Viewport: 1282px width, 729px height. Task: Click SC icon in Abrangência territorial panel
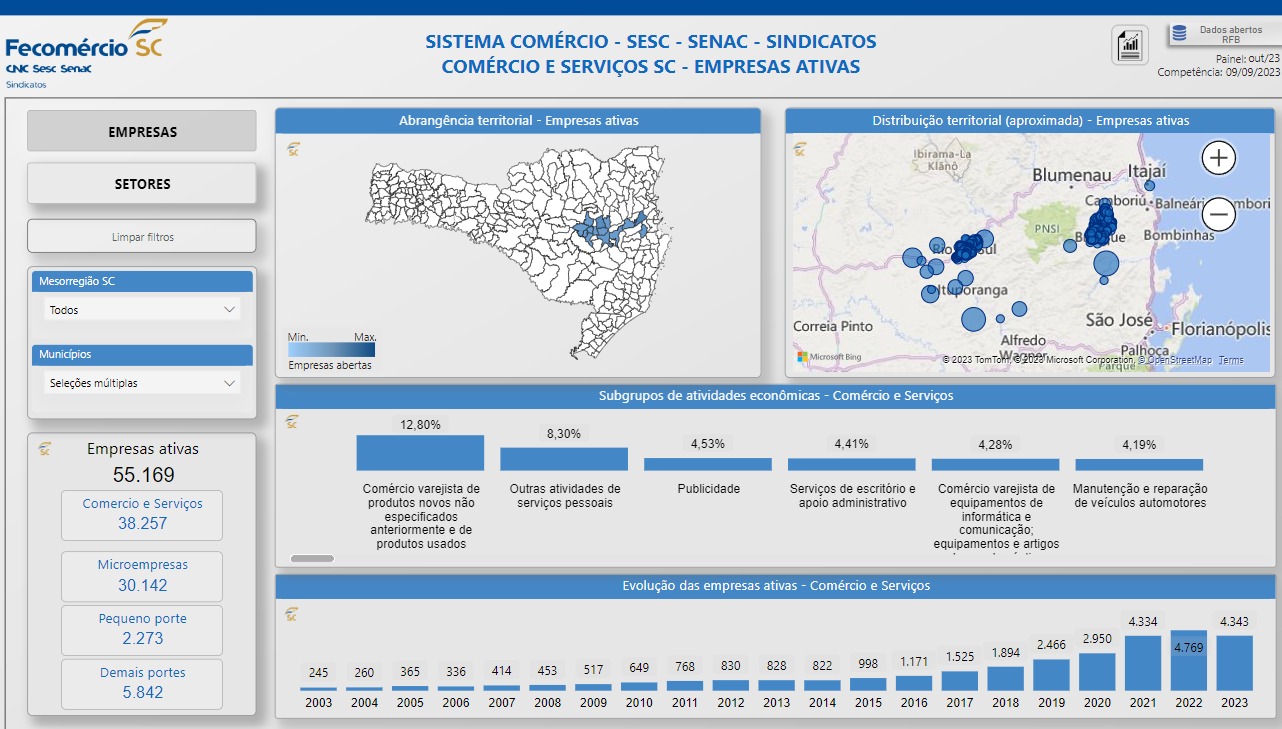click(293, 150)
